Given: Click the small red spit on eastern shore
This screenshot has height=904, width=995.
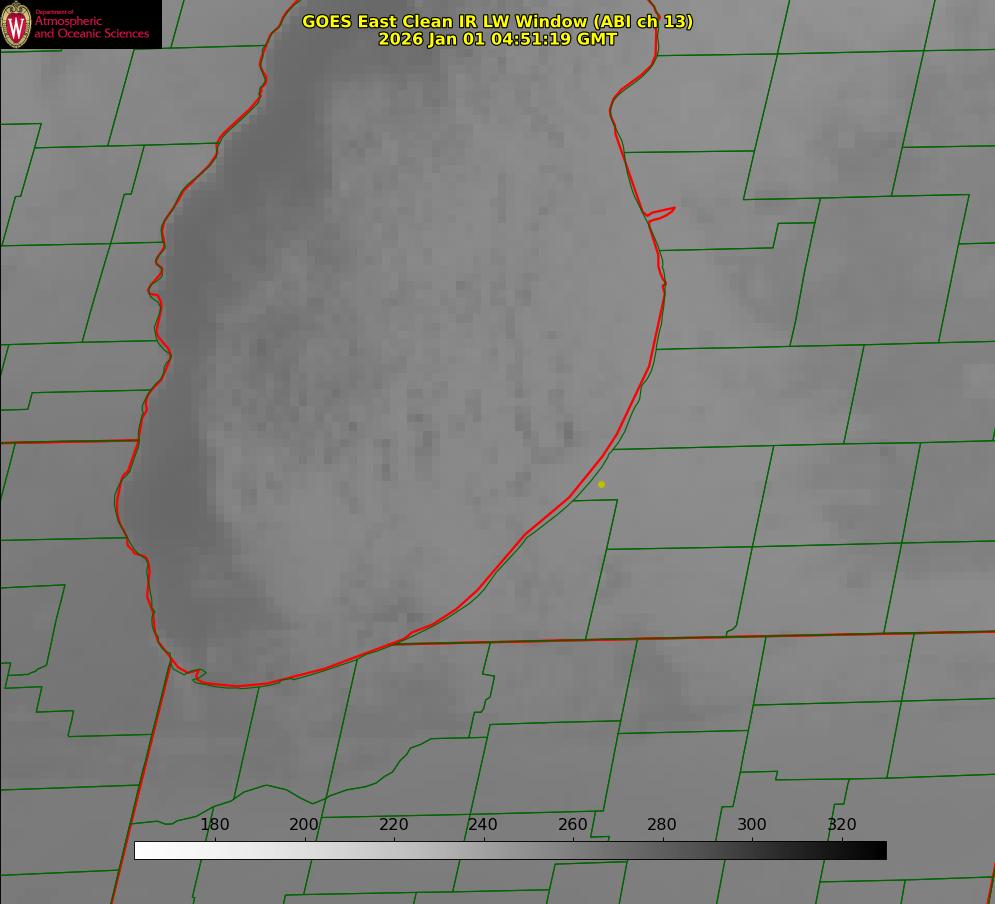Looking at the screenshot, I should tap(662, 212).
